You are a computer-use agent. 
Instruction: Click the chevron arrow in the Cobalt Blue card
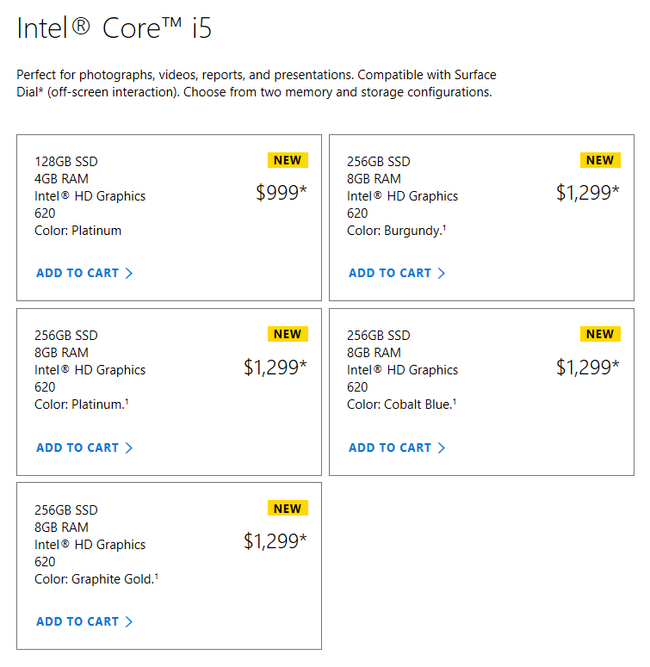(x=442, y=448)
